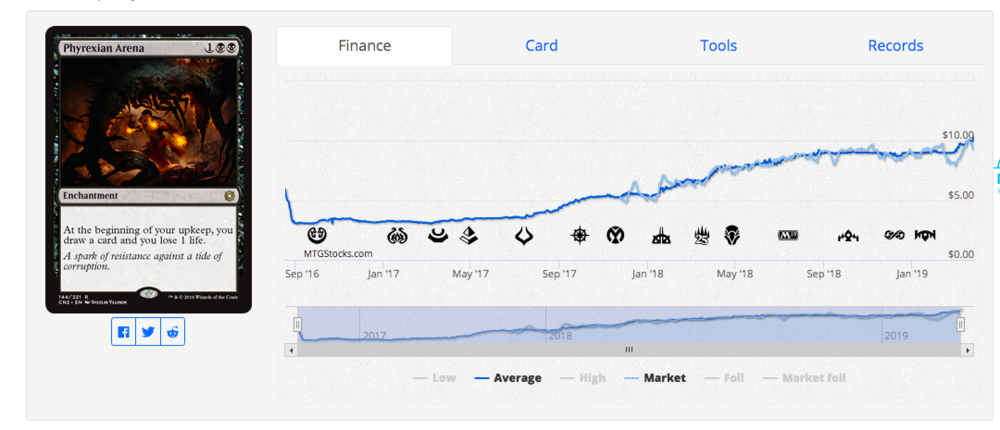Click the MTGStocks.com chart credit

pos(338,254)
